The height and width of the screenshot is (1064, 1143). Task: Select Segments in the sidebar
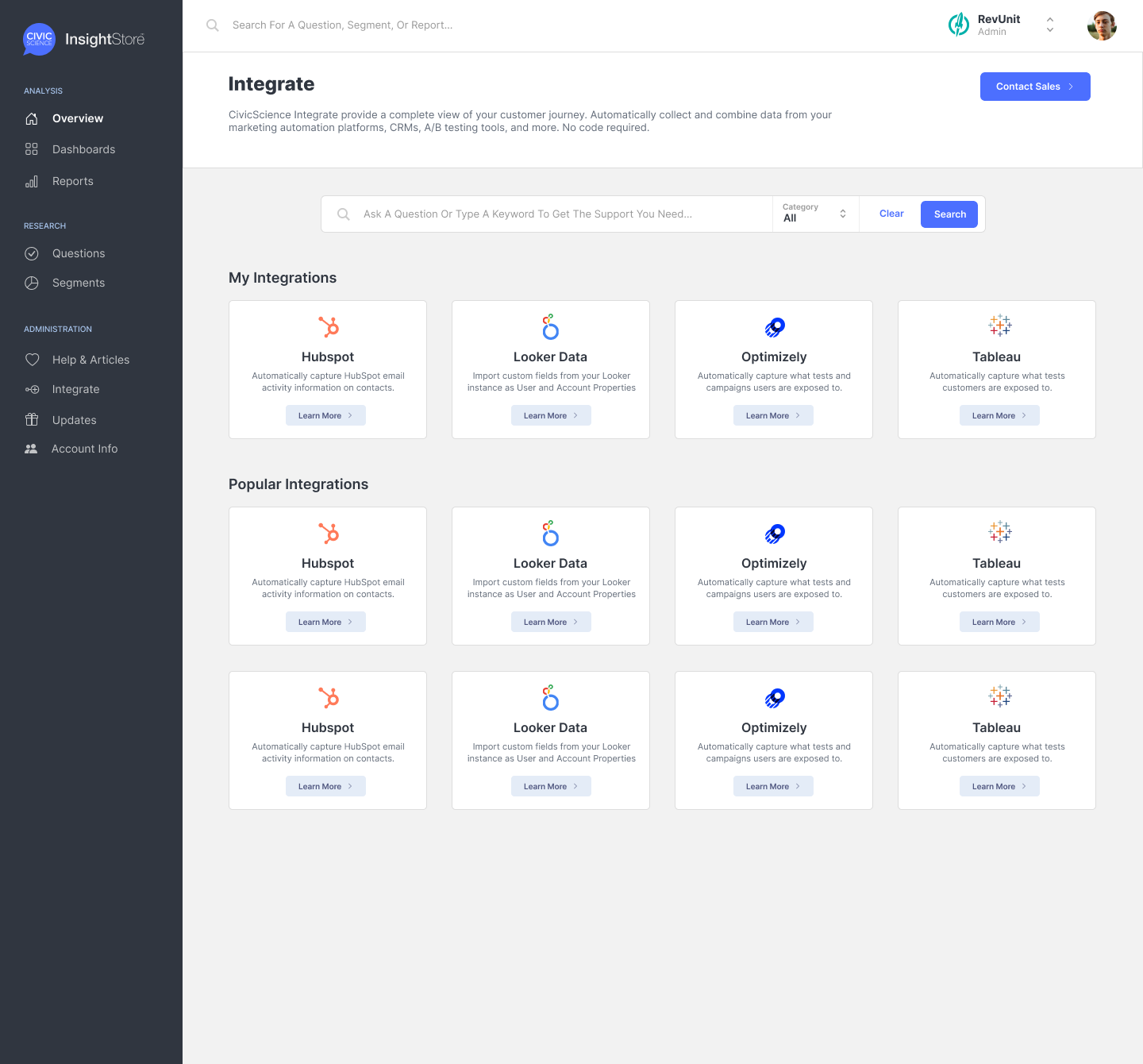pos(79,283)
